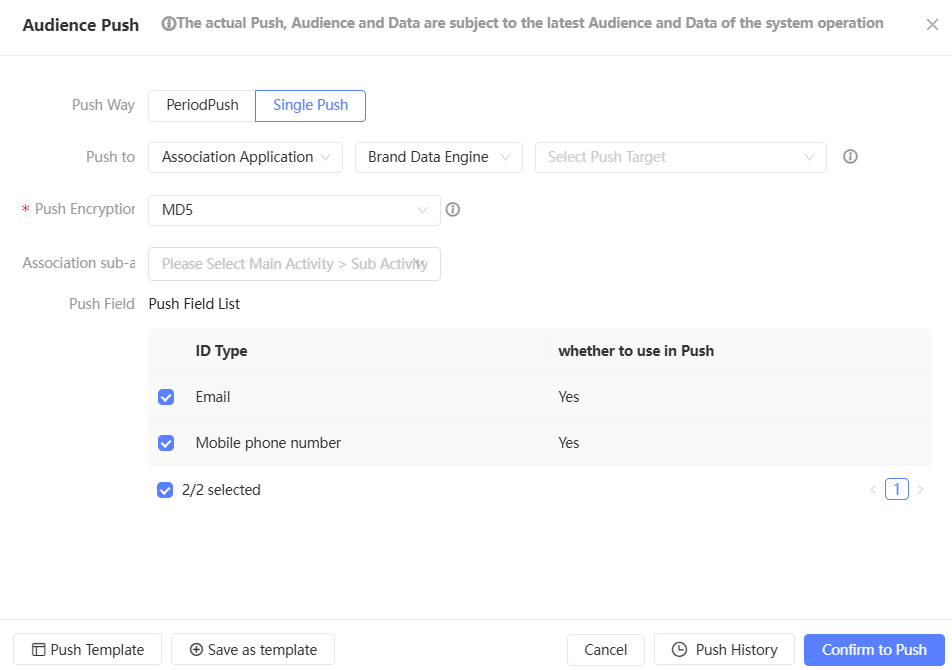Viewport: 952px width, 670px height.
Task: Expand the MD5 encryption dropdown
Action: [294, 210]
